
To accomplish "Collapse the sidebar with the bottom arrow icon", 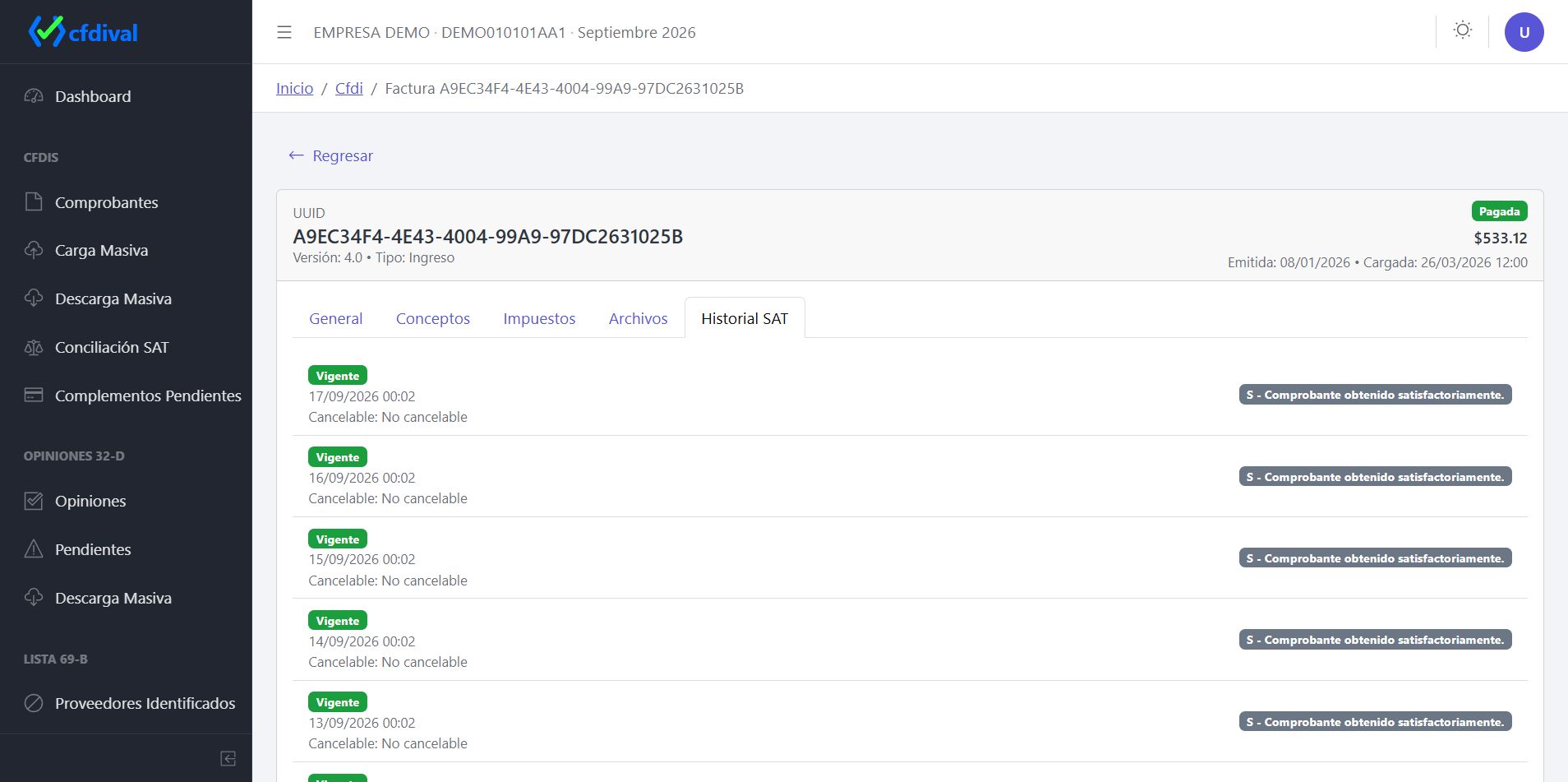I will [x=228, y=758].
